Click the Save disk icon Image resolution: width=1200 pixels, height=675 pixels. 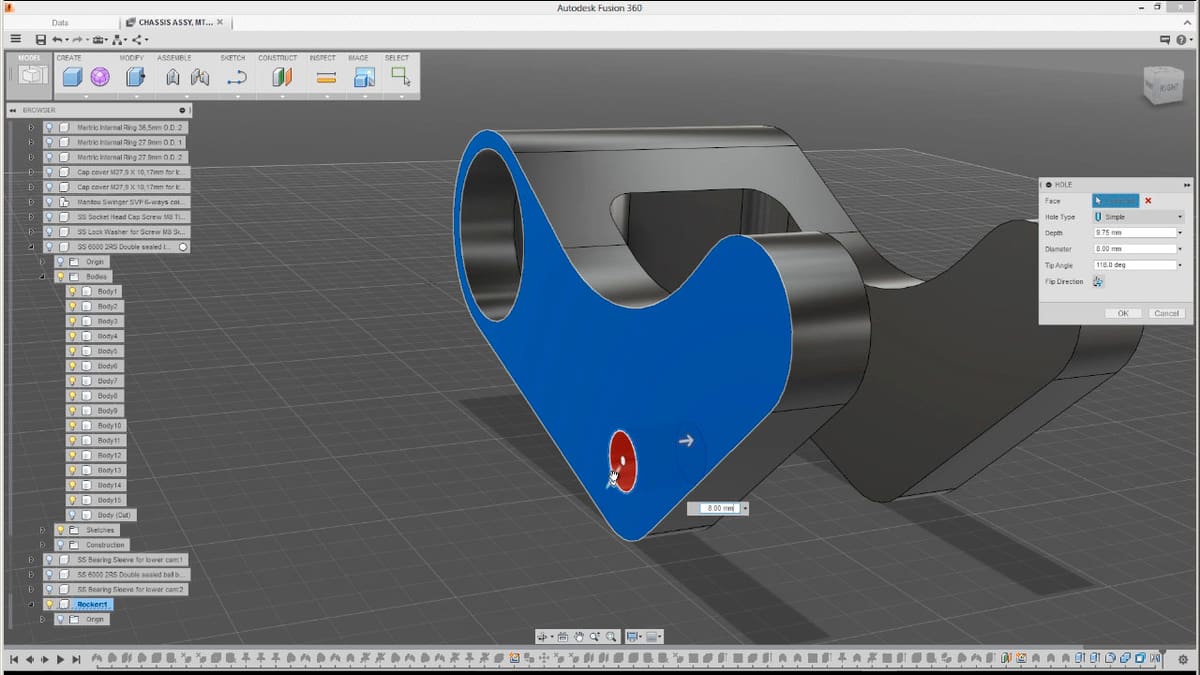tap(40, 40)
